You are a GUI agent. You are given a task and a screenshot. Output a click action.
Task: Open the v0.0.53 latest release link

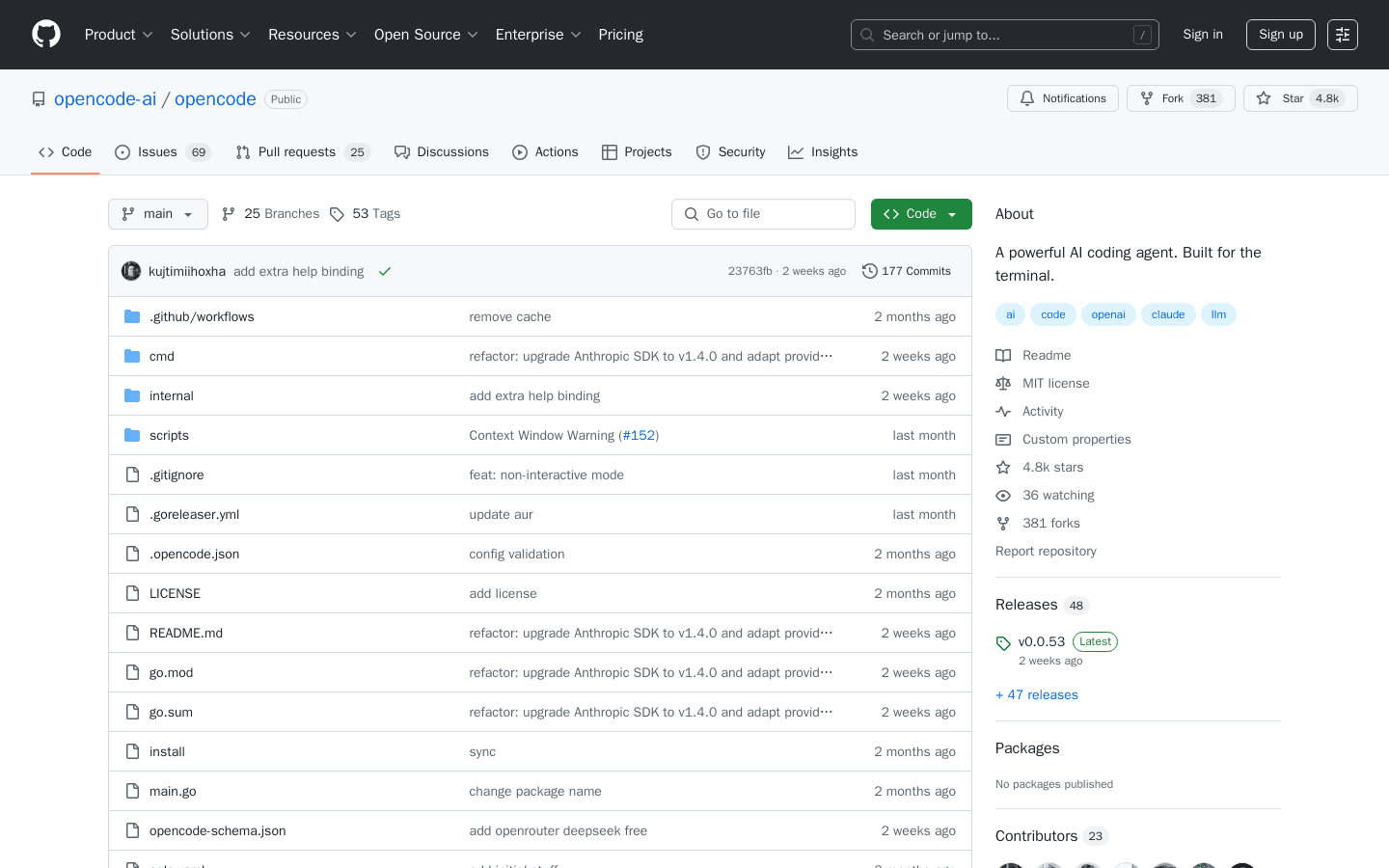(1042, 640)
